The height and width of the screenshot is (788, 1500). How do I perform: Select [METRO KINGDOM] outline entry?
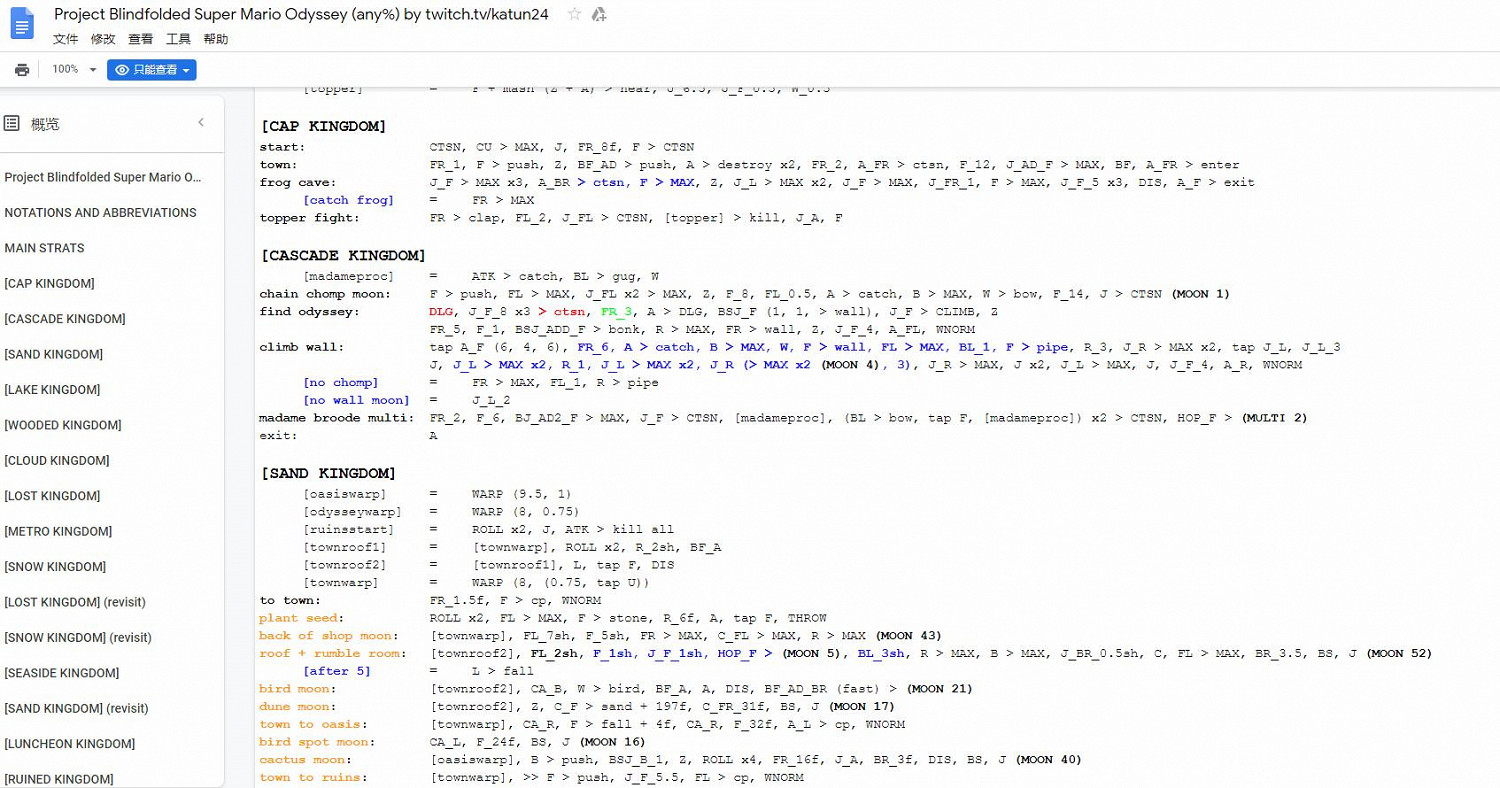coord(58,531)
